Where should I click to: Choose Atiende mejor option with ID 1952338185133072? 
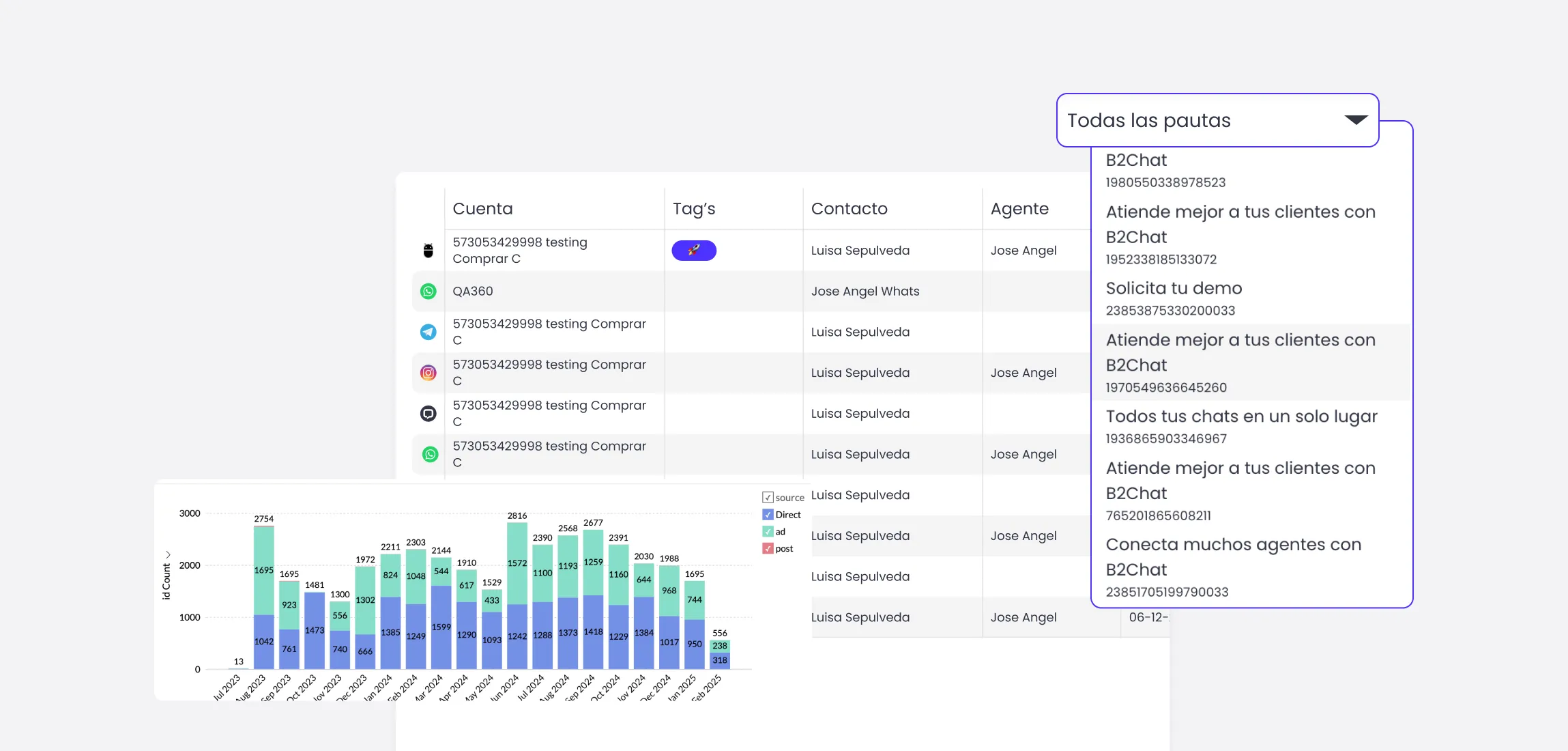pos(1251,234)
